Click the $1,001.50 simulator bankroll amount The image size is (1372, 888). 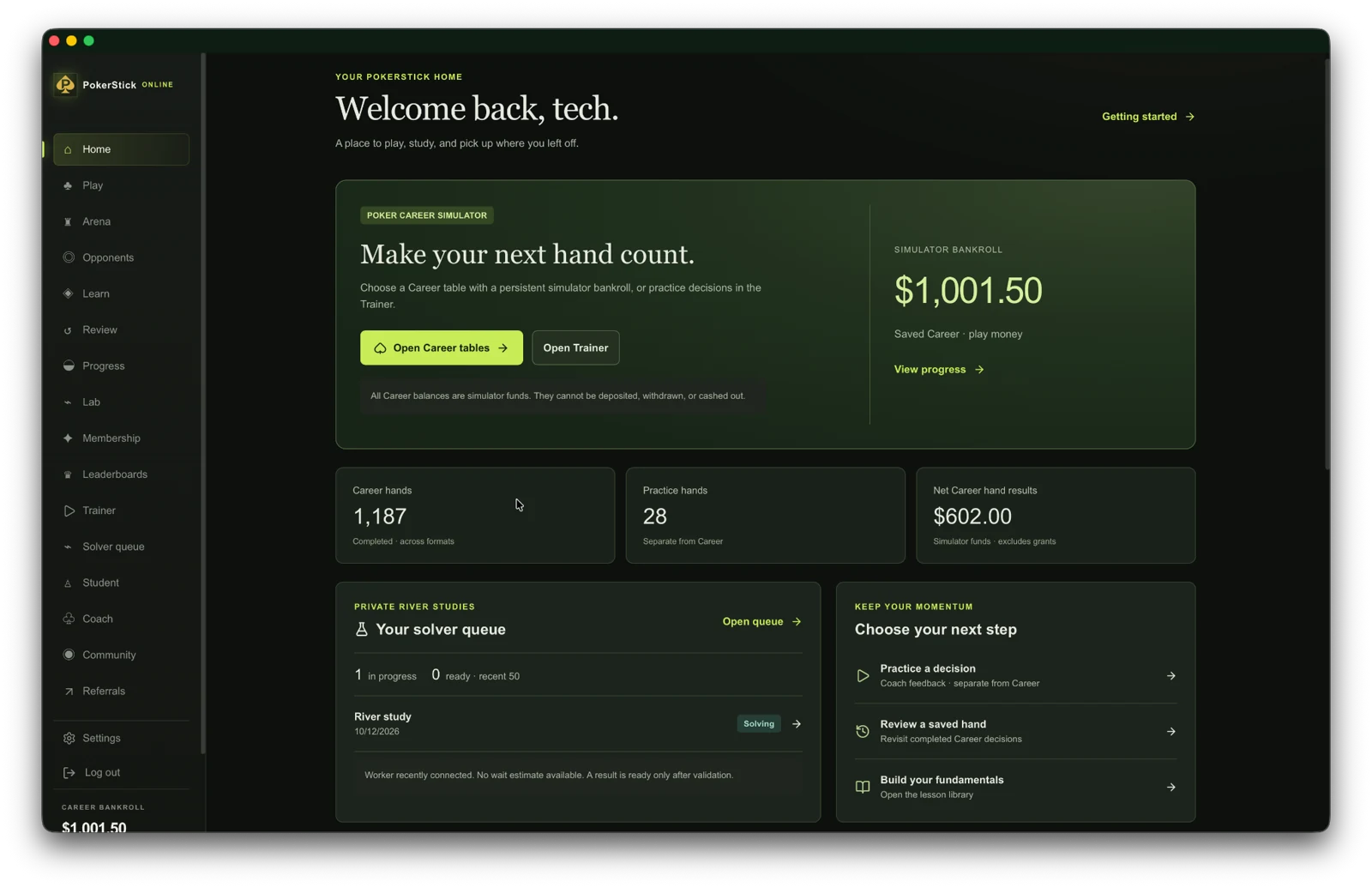(968, 291)
